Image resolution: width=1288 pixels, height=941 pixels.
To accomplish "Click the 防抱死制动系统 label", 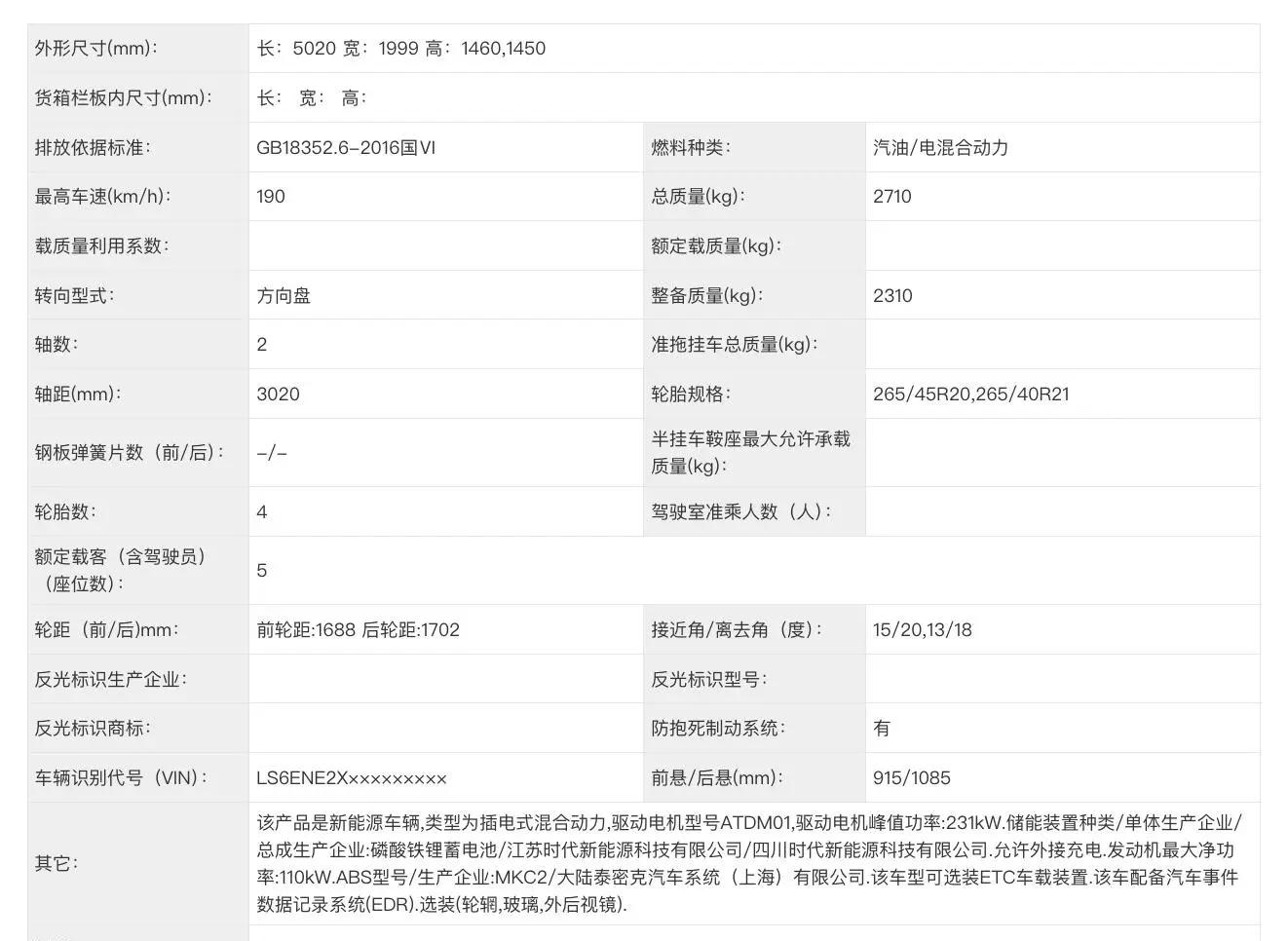I will pos(718,729).
